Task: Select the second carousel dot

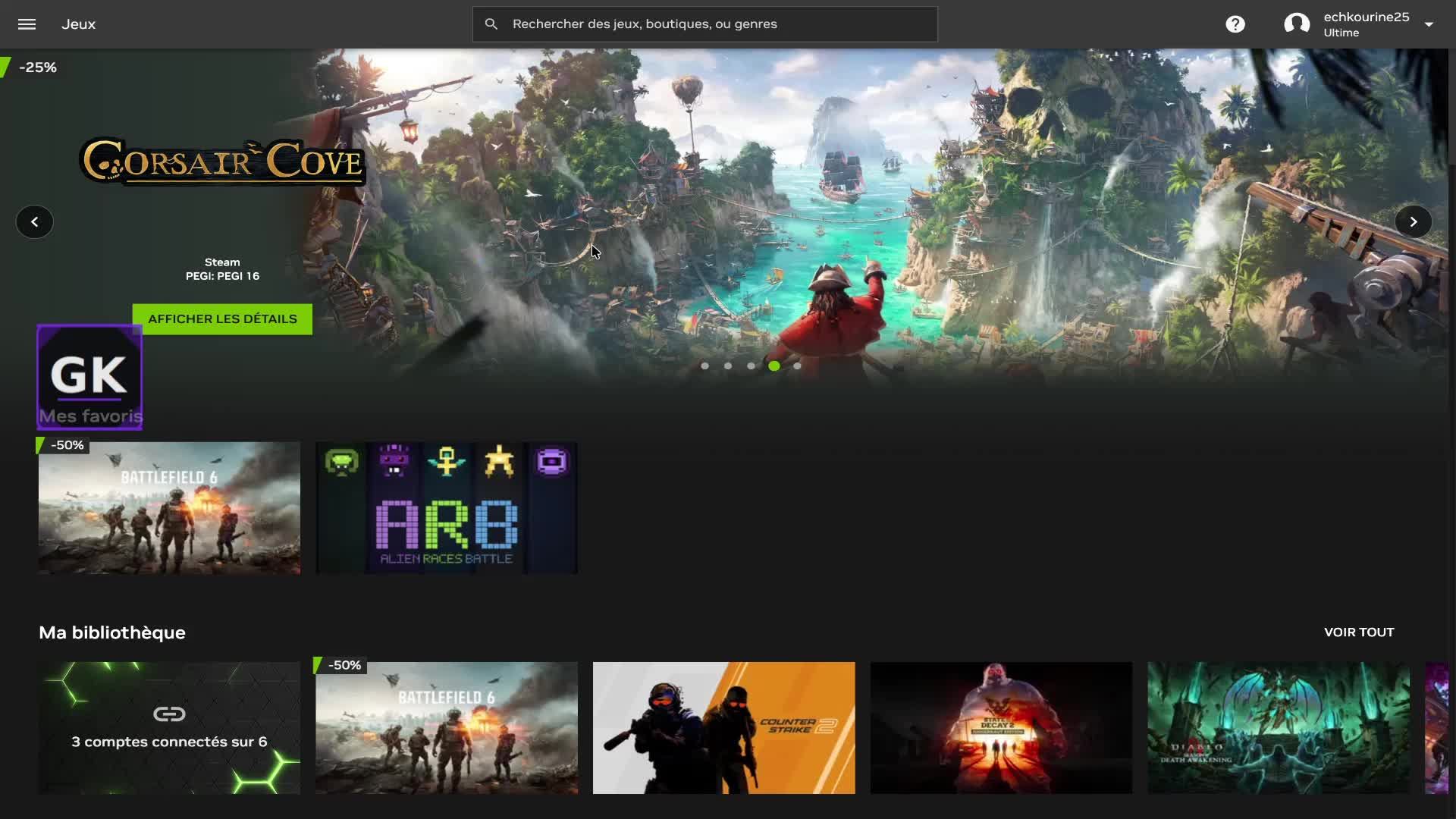Action: (x=728, y=366)
